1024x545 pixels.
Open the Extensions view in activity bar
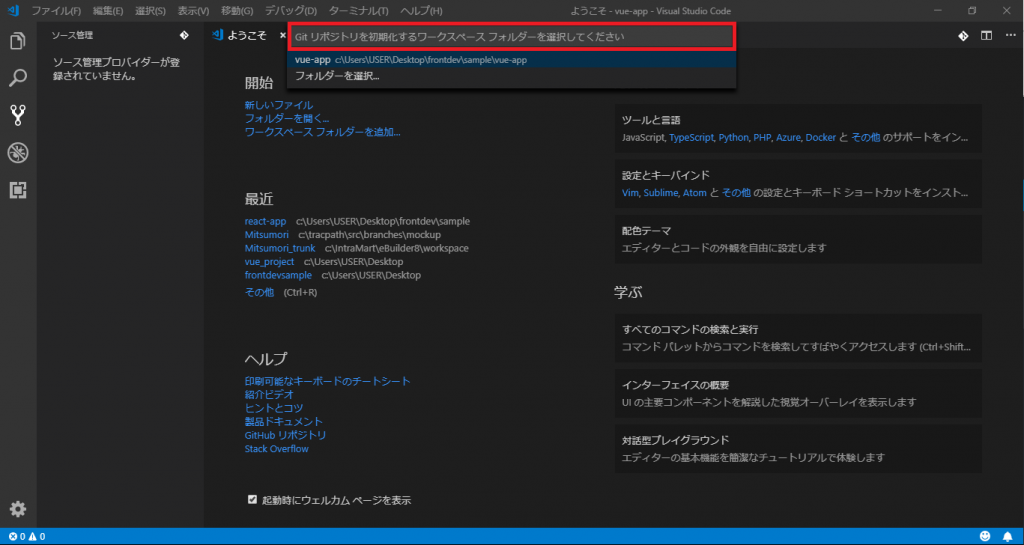(18, 191)
